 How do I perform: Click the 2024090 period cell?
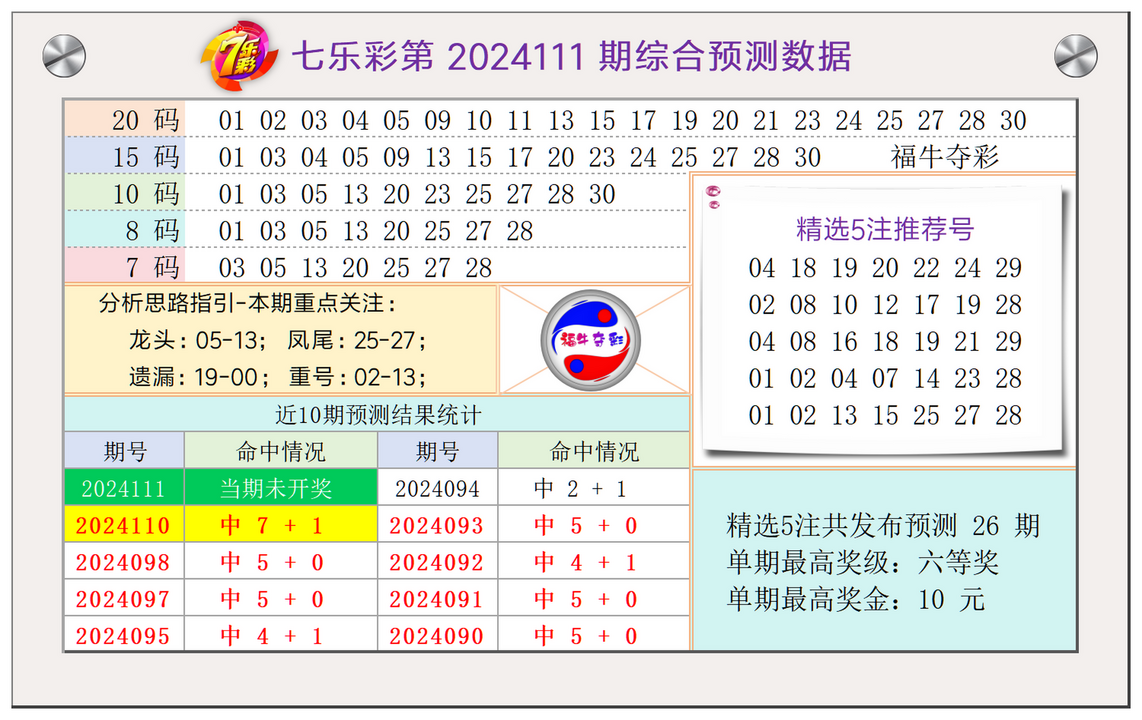[x=438, y=635]
